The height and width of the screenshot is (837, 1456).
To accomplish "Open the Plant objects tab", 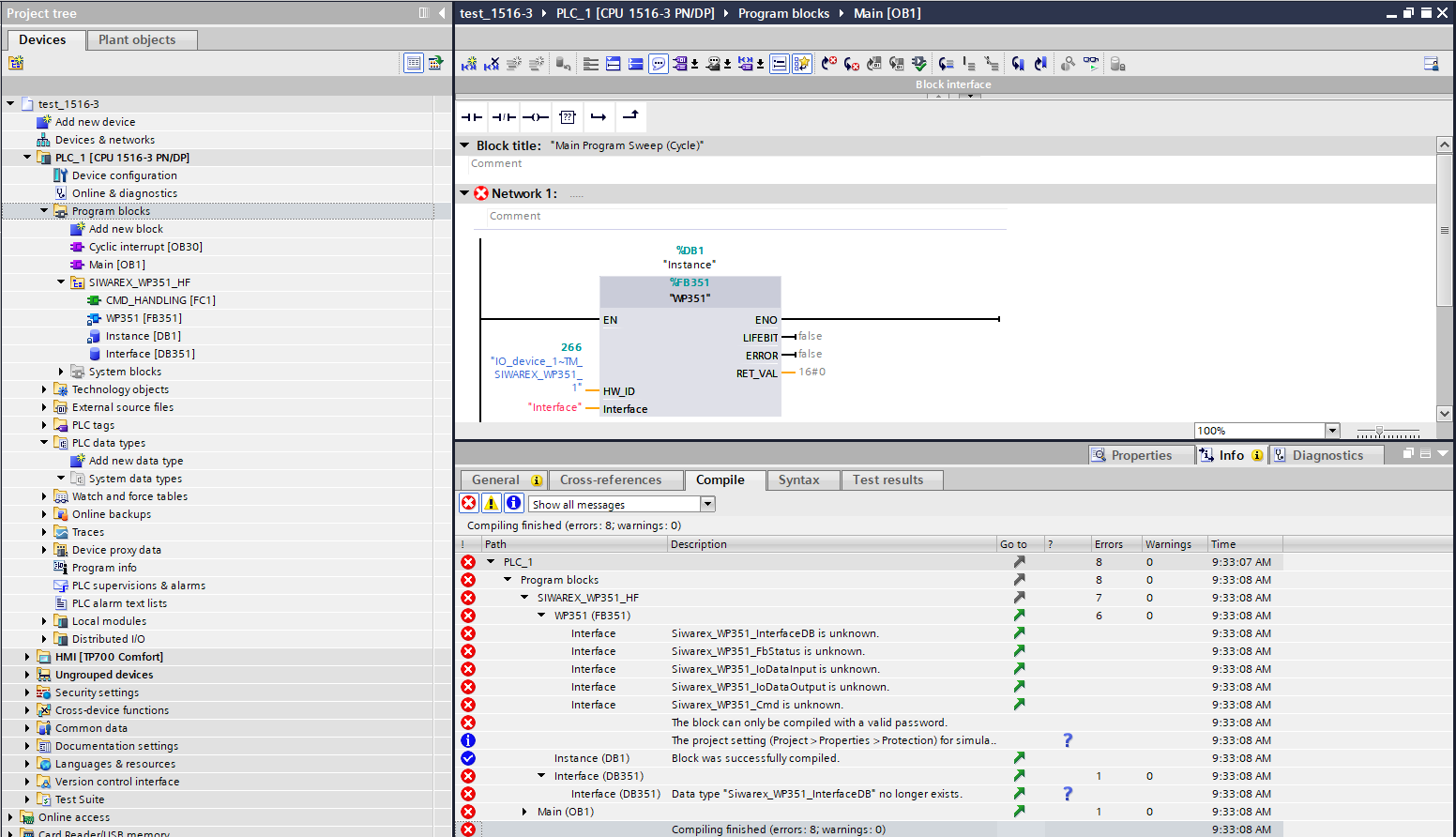I will point(137,39).
